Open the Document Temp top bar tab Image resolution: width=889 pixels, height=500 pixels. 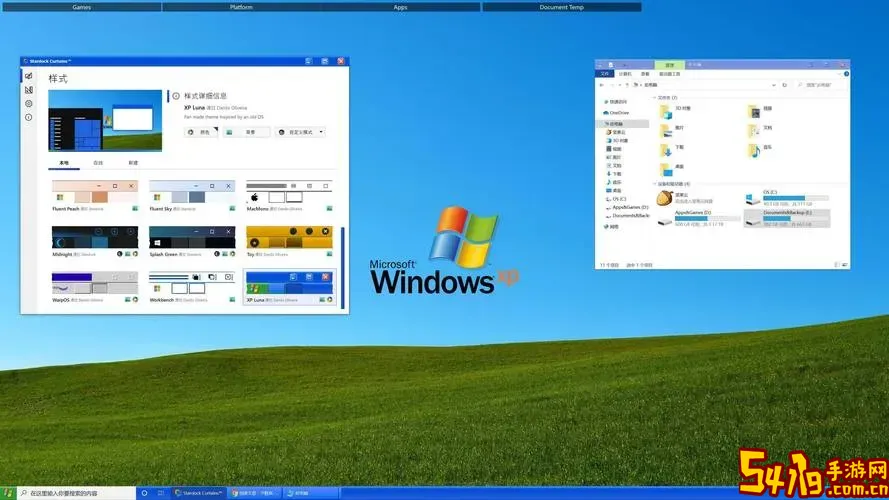(x=562, y=7)
